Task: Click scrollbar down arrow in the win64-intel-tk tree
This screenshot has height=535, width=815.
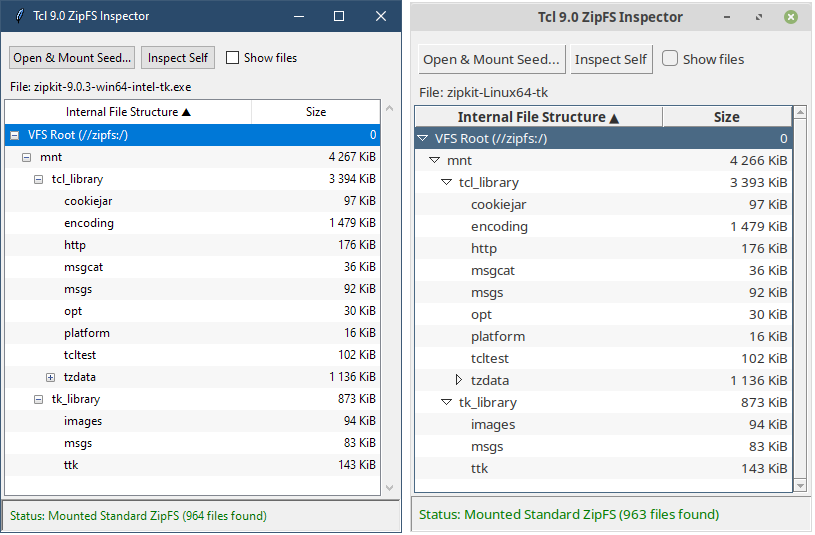Action: [x=389, y=487]
